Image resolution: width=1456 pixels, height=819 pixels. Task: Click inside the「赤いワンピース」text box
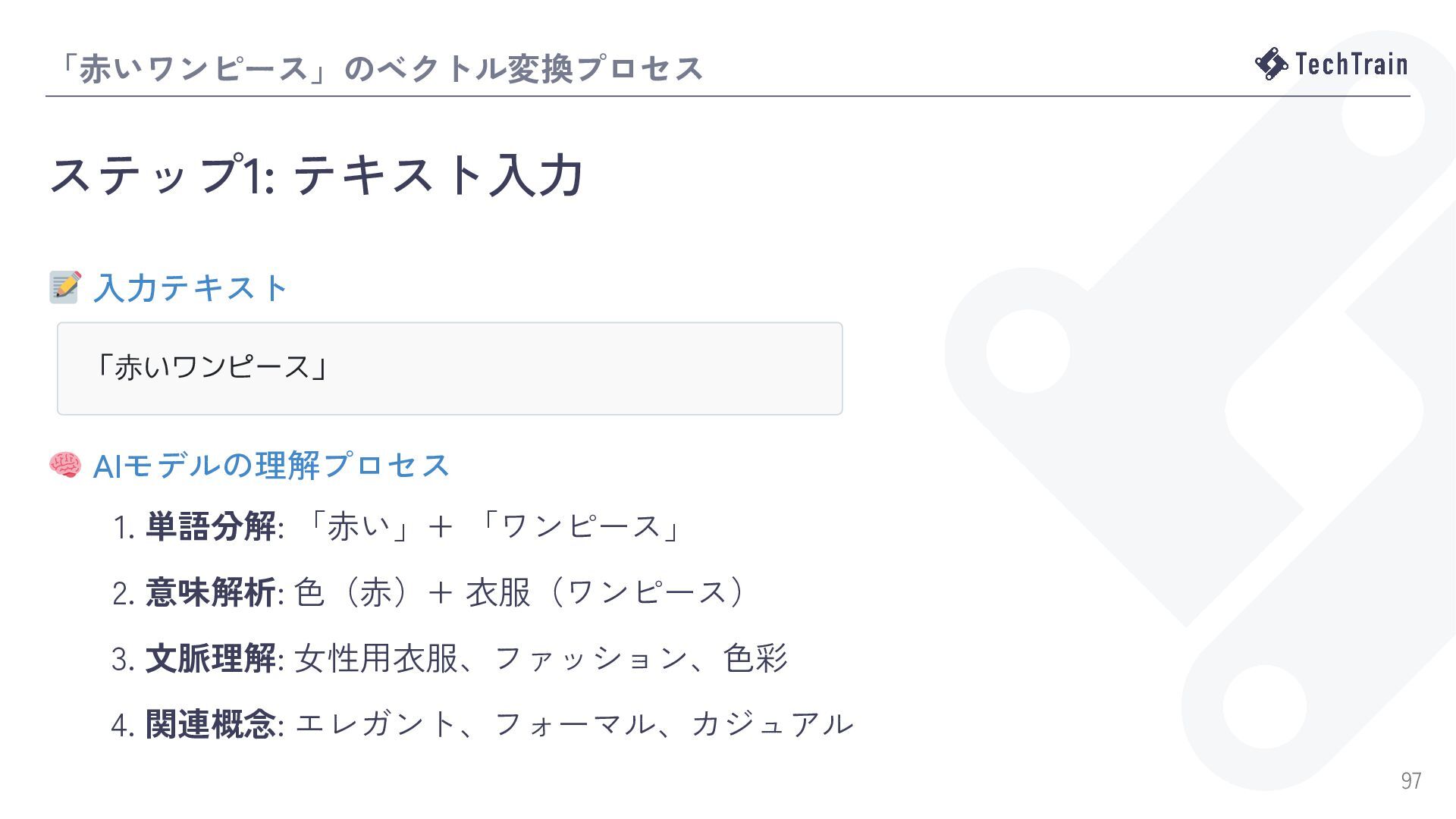point(450,369)
